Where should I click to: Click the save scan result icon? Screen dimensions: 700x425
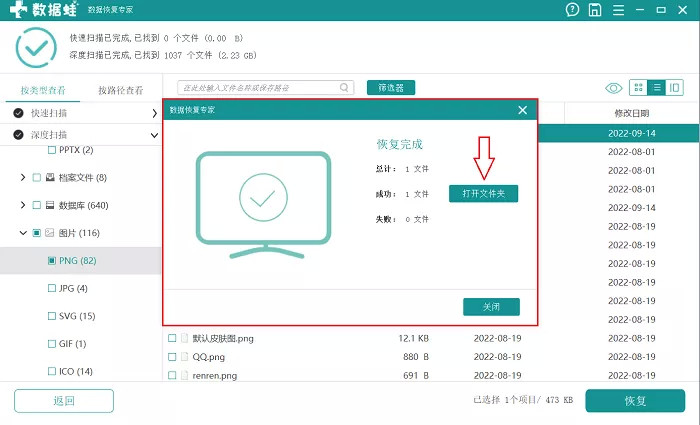point(595,9)
